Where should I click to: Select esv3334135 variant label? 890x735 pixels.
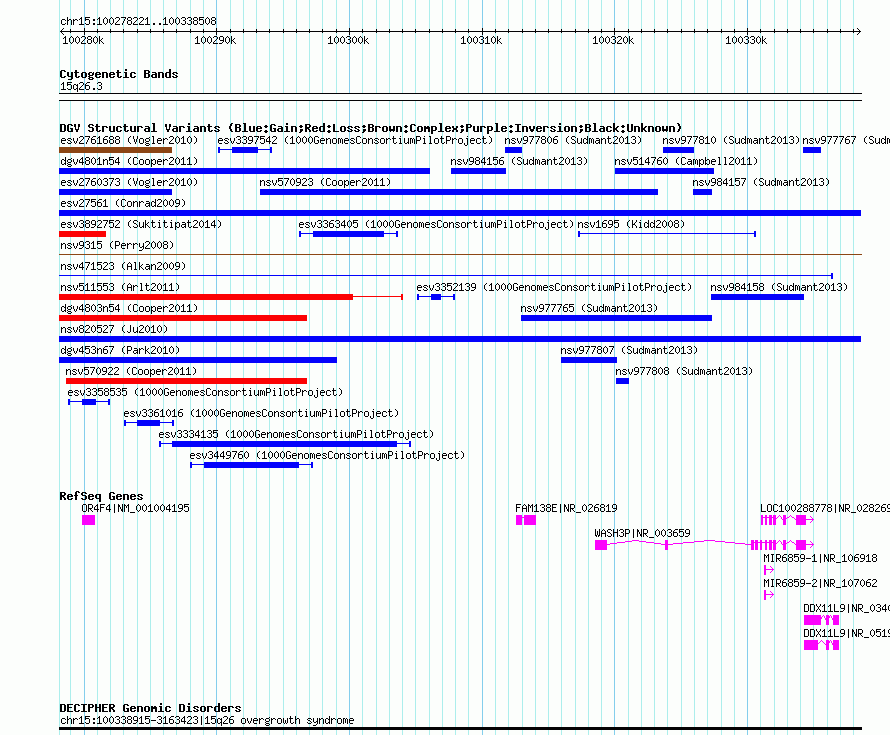point(296,434)
